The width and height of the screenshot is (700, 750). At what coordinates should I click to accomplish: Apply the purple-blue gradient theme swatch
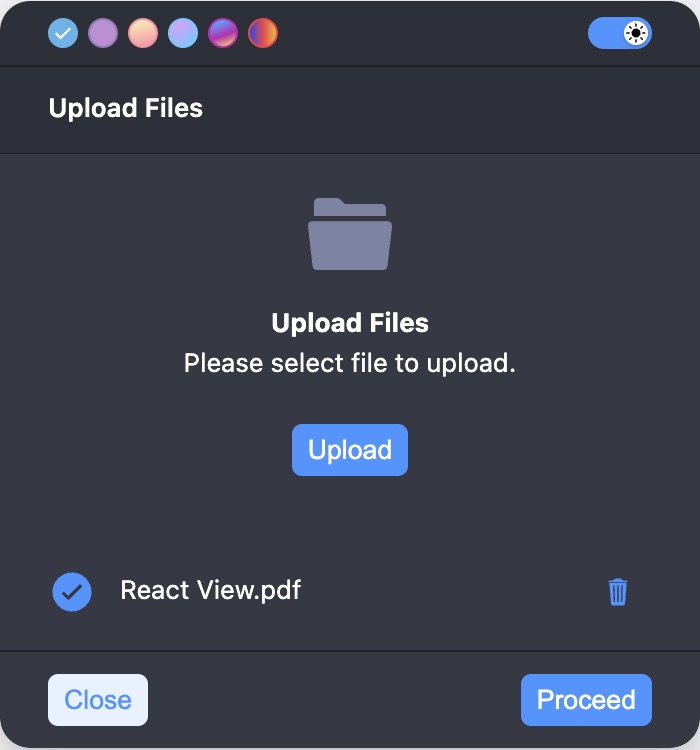pos(223,33)
